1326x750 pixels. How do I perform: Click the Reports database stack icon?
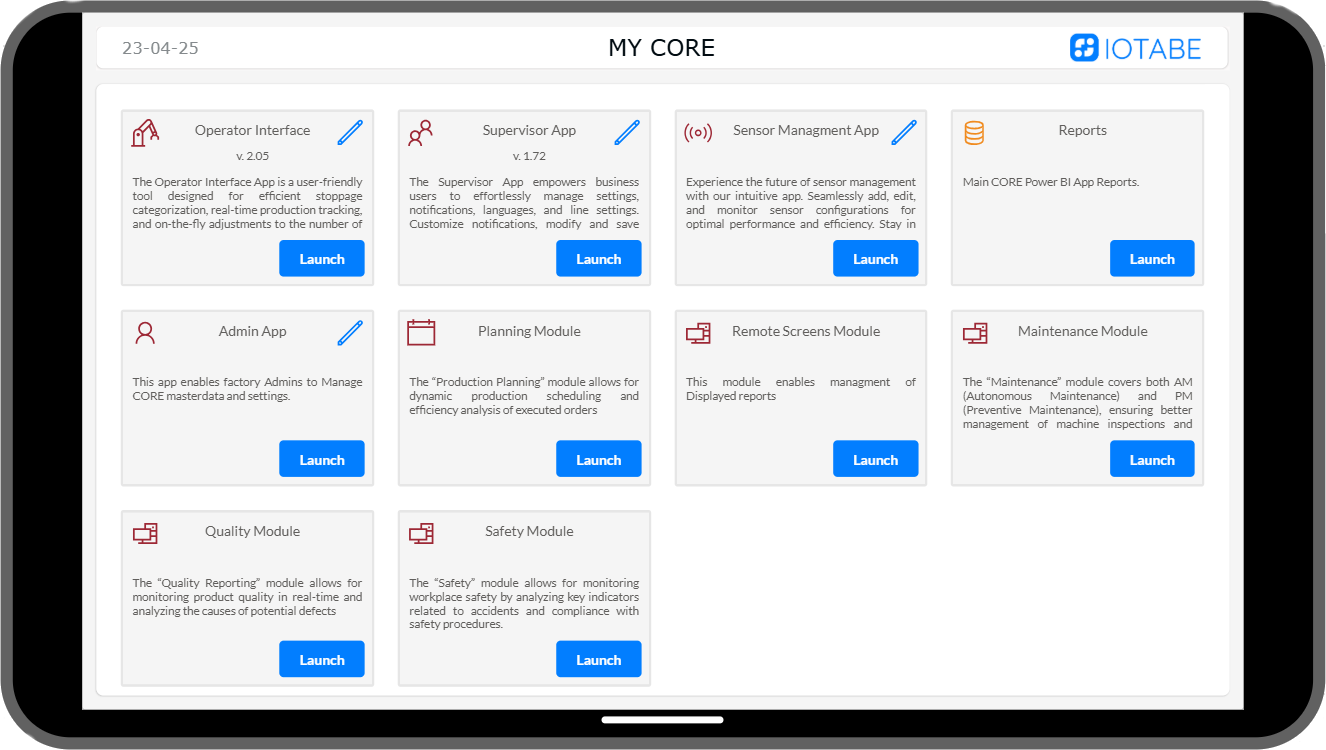point(974,132)
